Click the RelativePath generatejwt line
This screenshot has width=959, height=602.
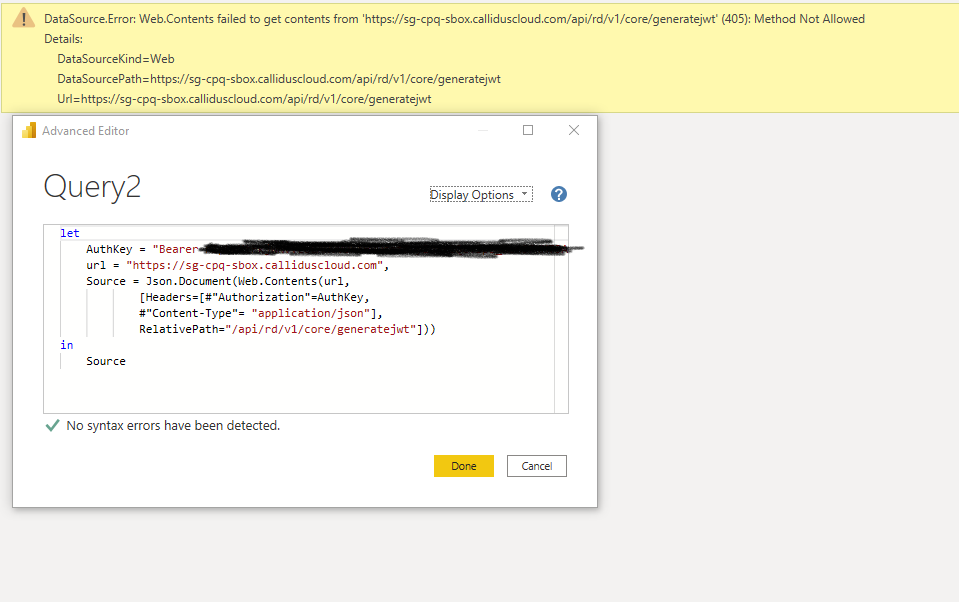[287, 329]
